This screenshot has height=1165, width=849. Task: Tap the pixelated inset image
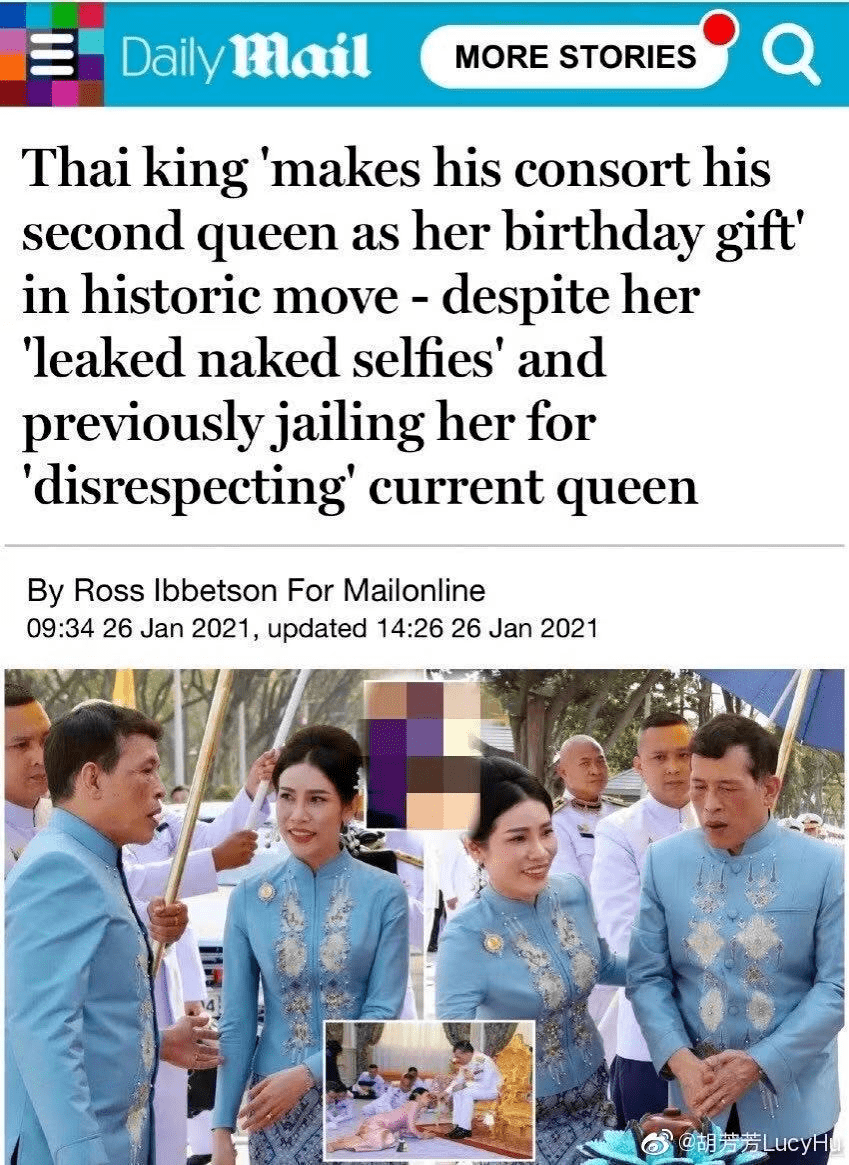(x=424, y=756)
